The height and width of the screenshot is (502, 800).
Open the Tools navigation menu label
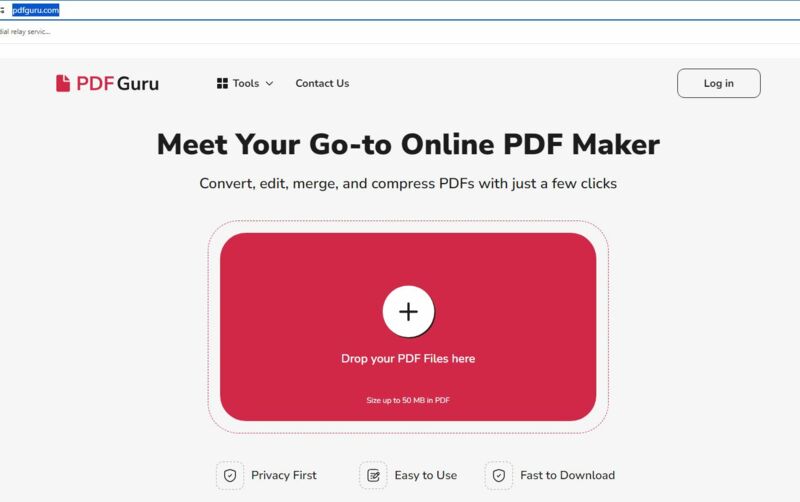point(246,83)
